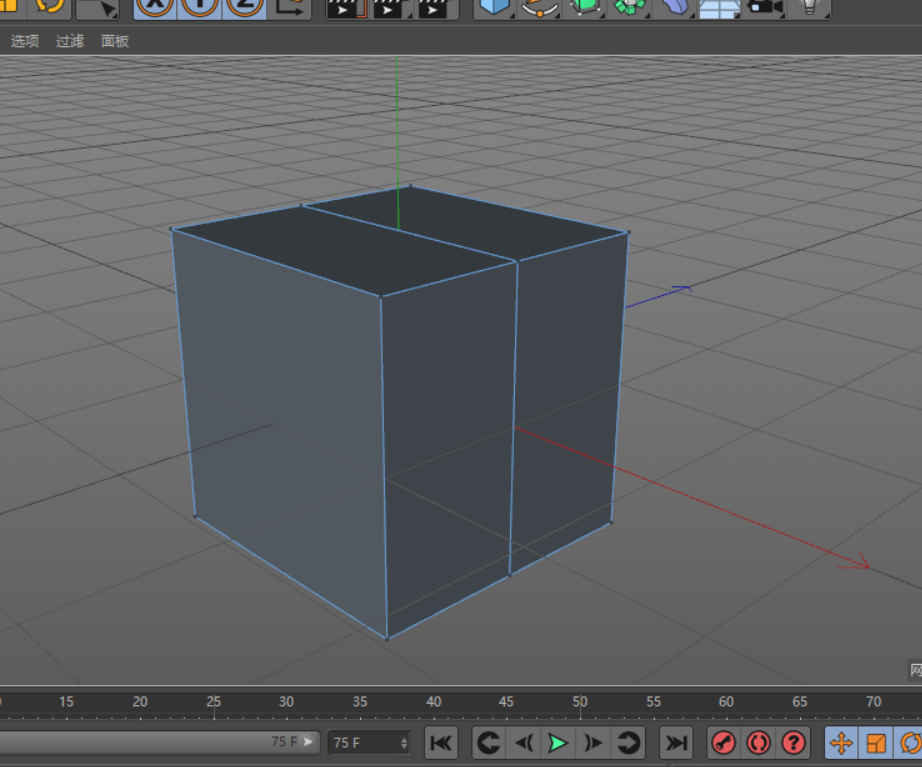This screenshot has height=767, width=922.
Task: Toggle autokeying button
Action: click(759, 743)
